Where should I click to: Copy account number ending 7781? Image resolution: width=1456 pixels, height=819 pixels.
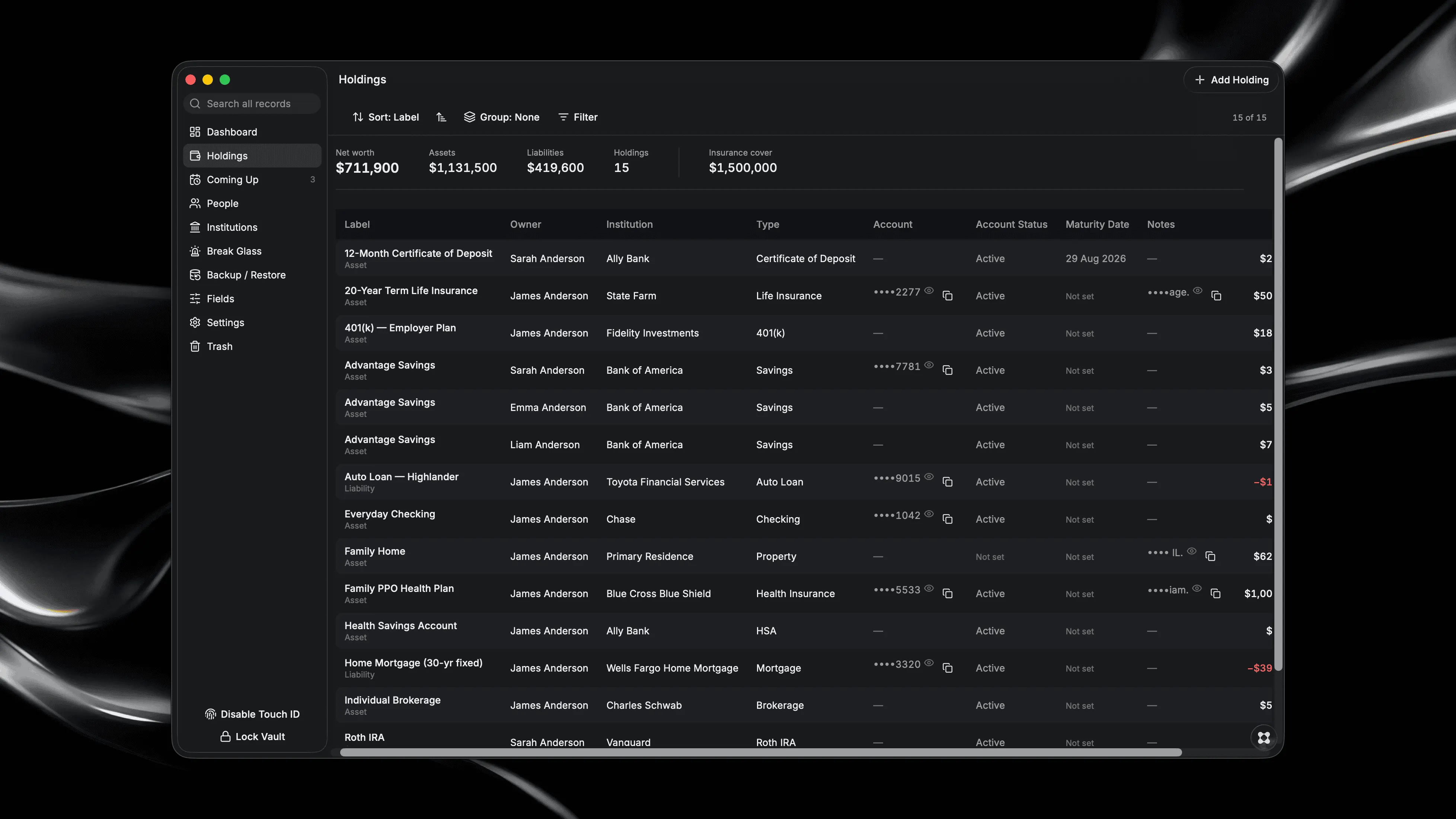pyautogui.click(x=948, y=370)
